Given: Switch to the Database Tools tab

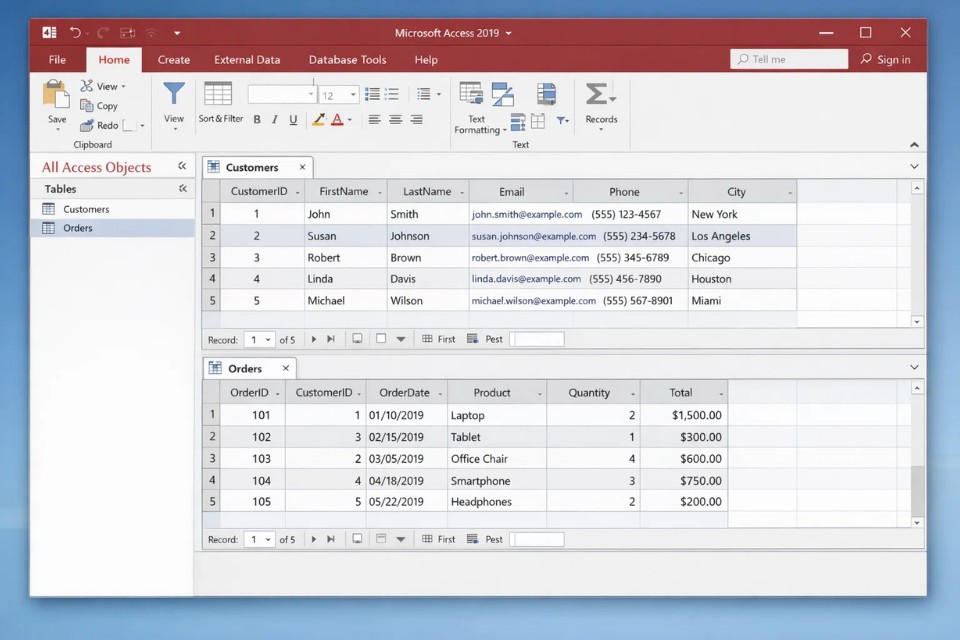Looking at the screenshot, I should pyautogui.click(x=347, y=60).
